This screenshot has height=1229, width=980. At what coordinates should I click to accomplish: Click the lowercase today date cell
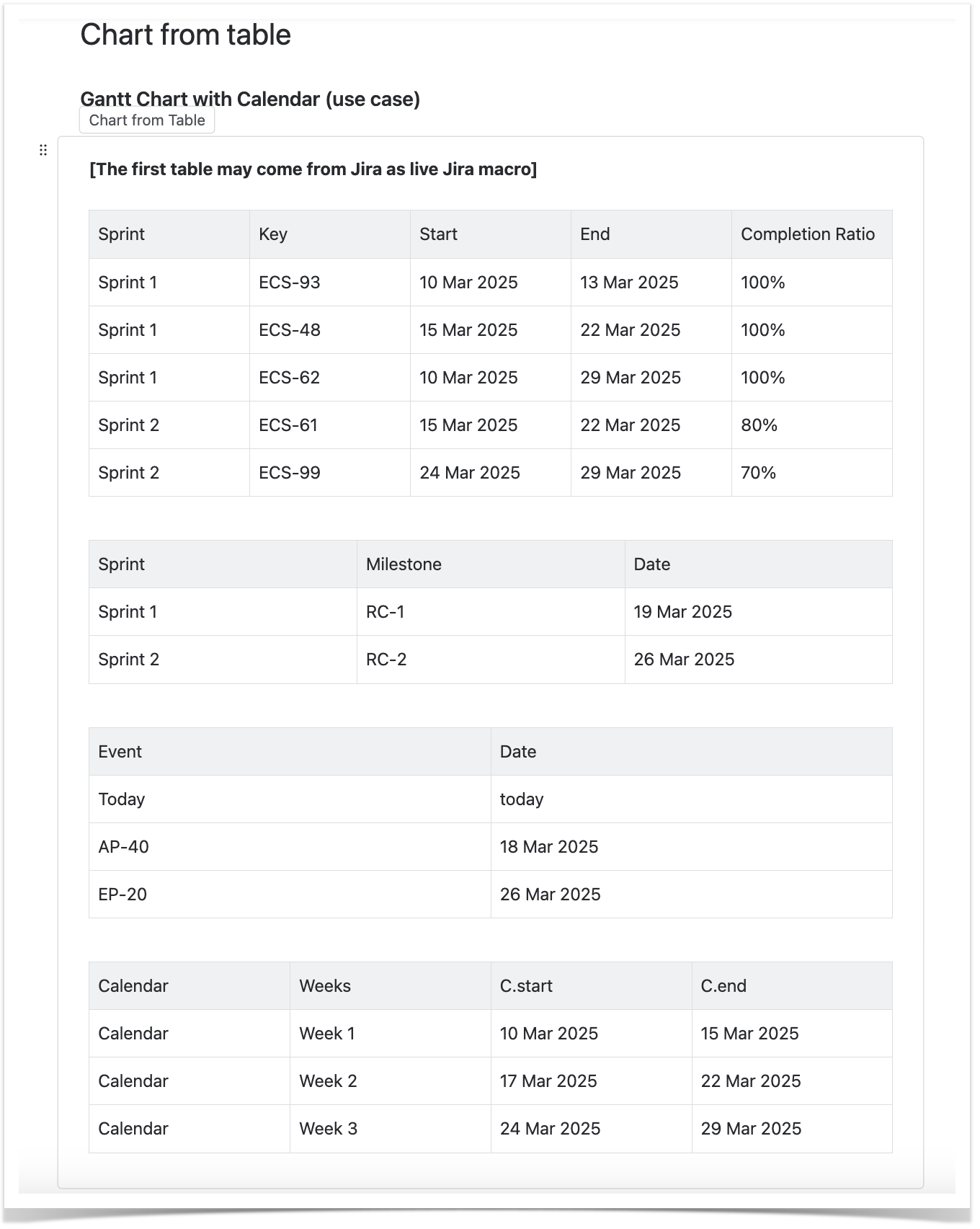click(x=522, y=799)
